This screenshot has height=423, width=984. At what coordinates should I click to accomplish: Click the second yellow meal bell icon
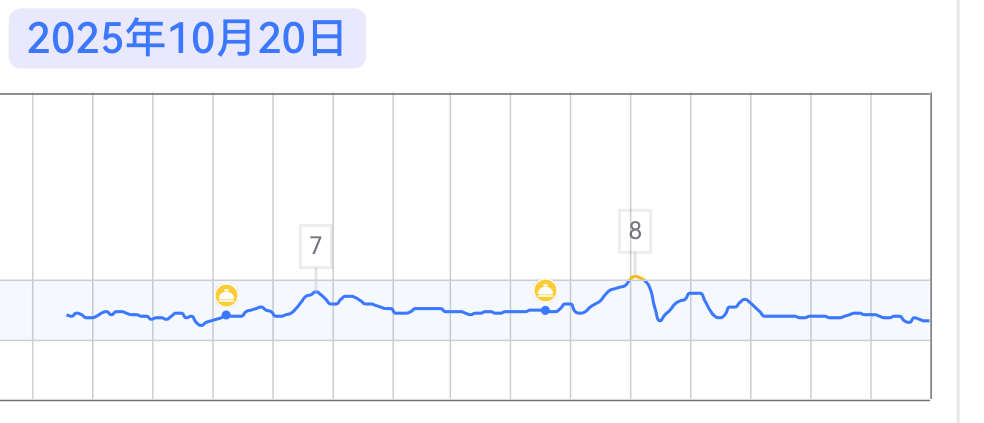click(x=545, y=291)
